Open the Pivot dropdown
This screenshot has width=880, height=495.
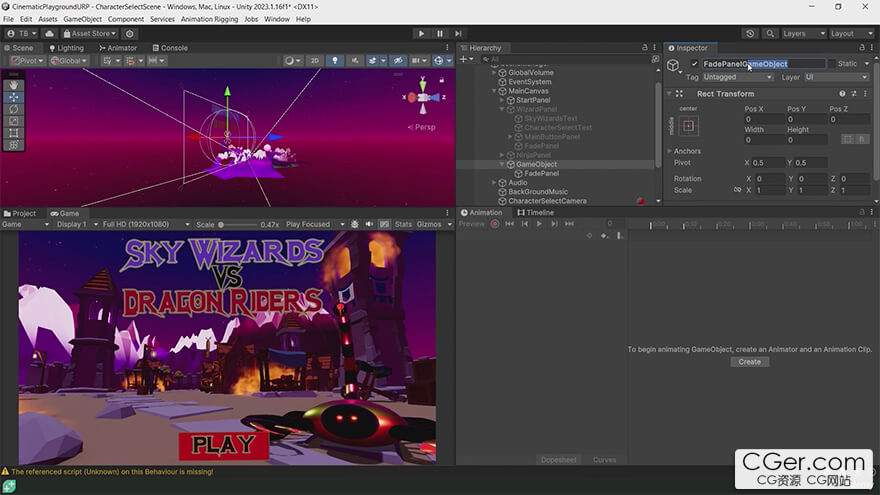(x=26, y=61)
